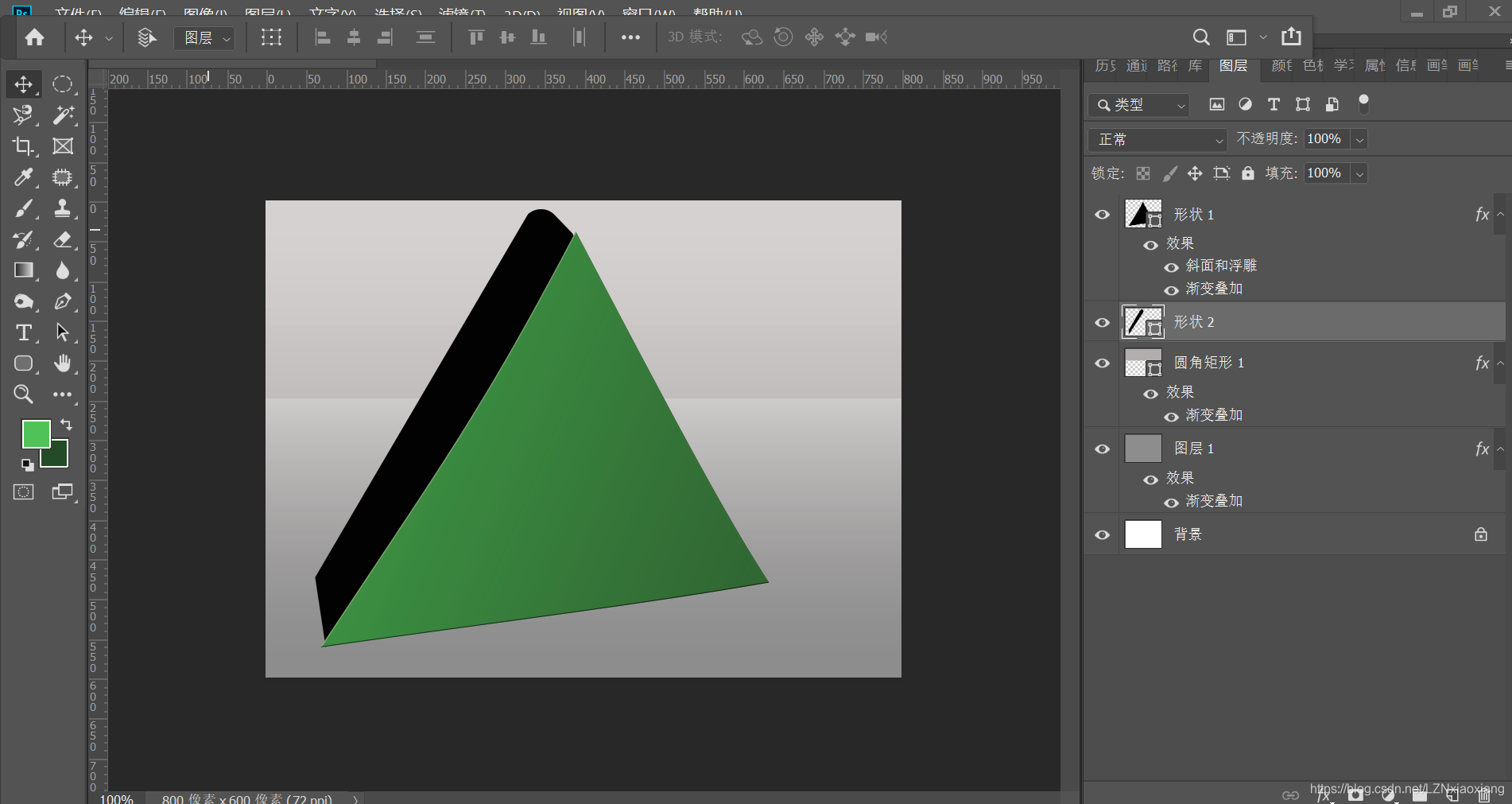Select the Eraser tool
The image size is (1512, 804).
[x=62, y=239]
